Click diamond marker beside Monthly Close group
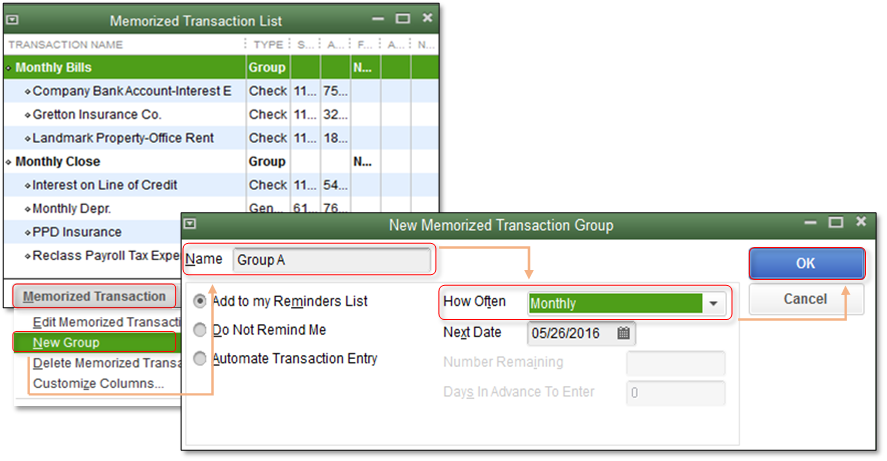 tap(8, 162)
